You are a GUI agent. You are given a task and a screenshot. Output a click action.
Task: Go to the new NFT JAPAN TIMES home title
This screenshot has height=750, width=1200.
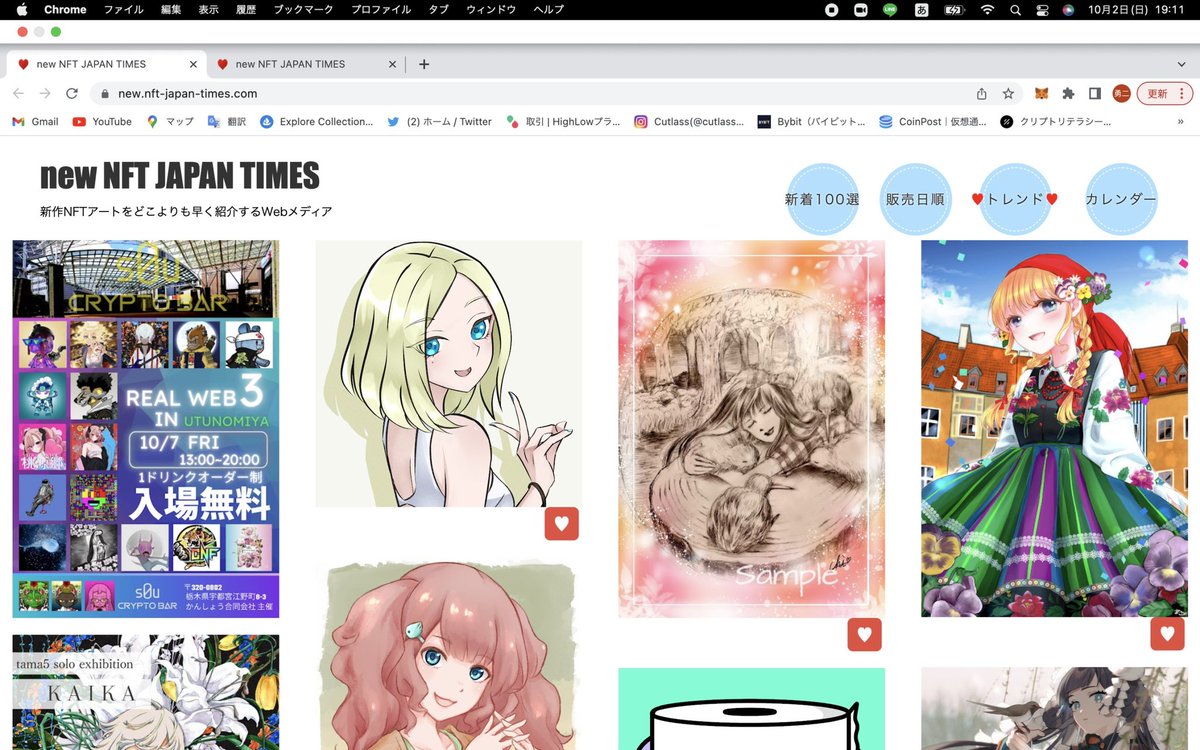coord(180,176)
